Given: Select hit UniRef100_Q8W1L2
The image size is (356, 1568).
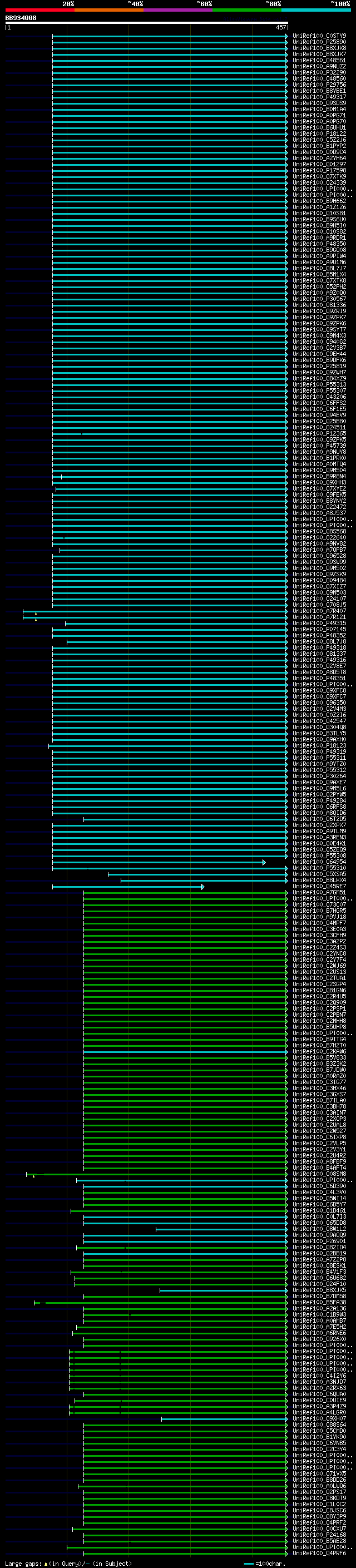Looking at the screenshot, I should (319, 1229).
